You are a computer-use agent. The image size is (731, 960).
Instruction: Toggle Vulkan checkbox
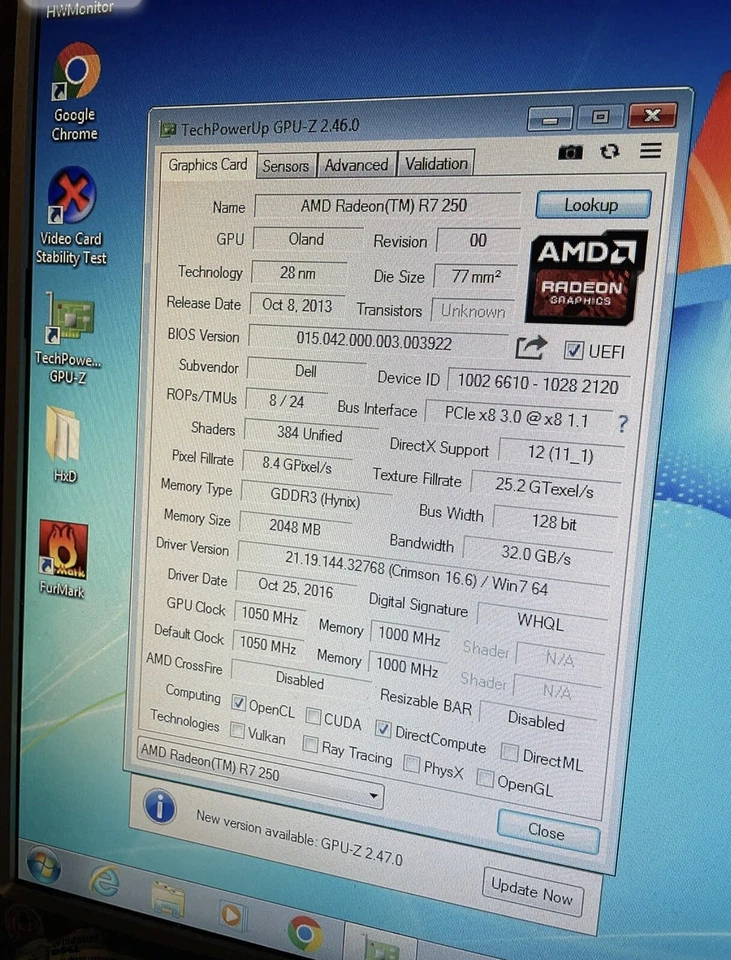(237, 730)
